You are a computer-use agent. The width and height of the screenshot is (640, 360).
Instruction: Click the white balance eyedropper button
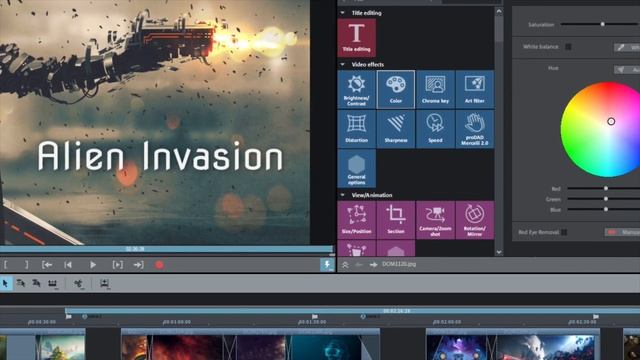click(x=627, y=47)
